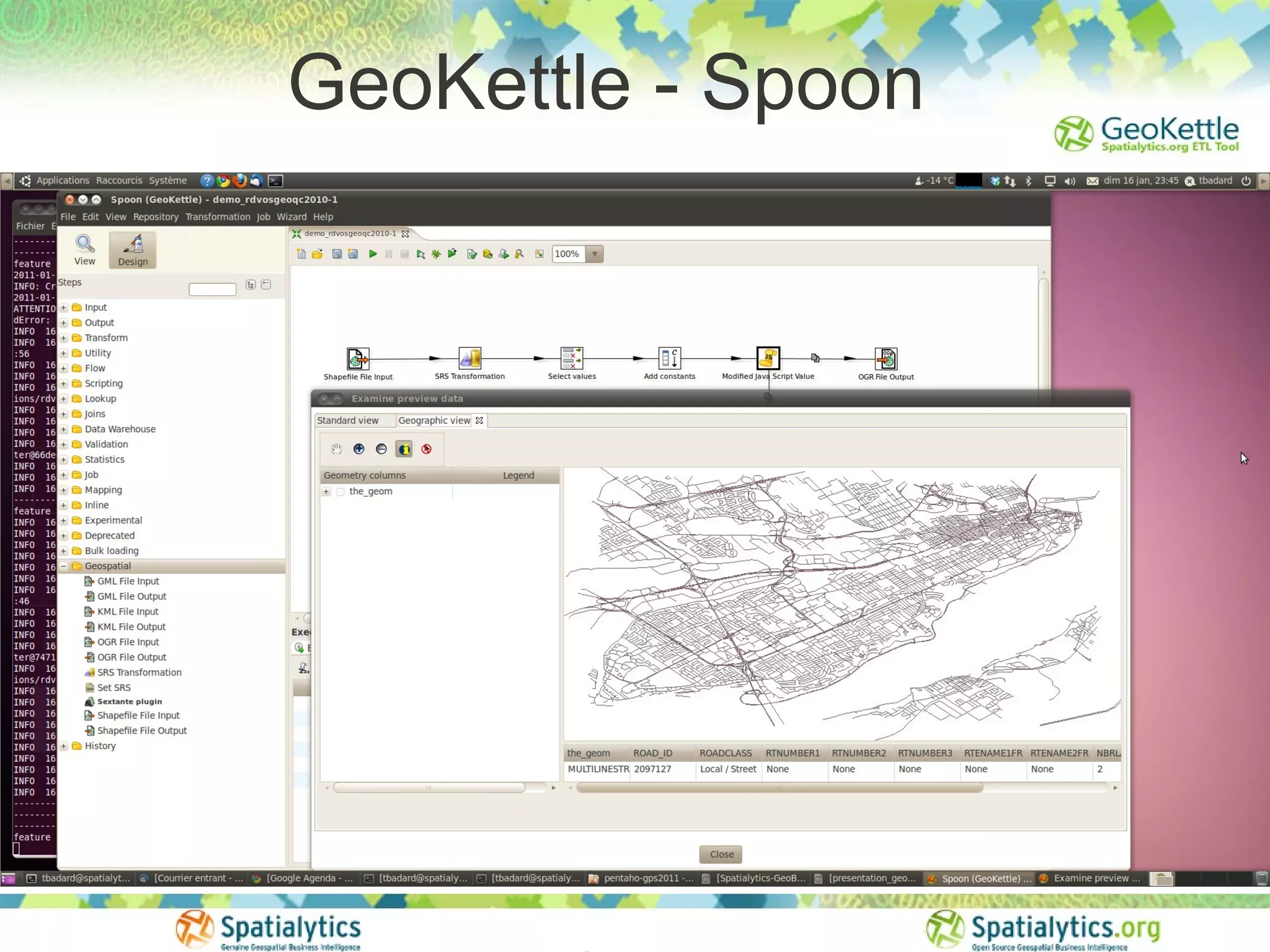Screen dimensions: 1270x952
Task: Click the Explore database magnifier icon
Action: point(520,253)
